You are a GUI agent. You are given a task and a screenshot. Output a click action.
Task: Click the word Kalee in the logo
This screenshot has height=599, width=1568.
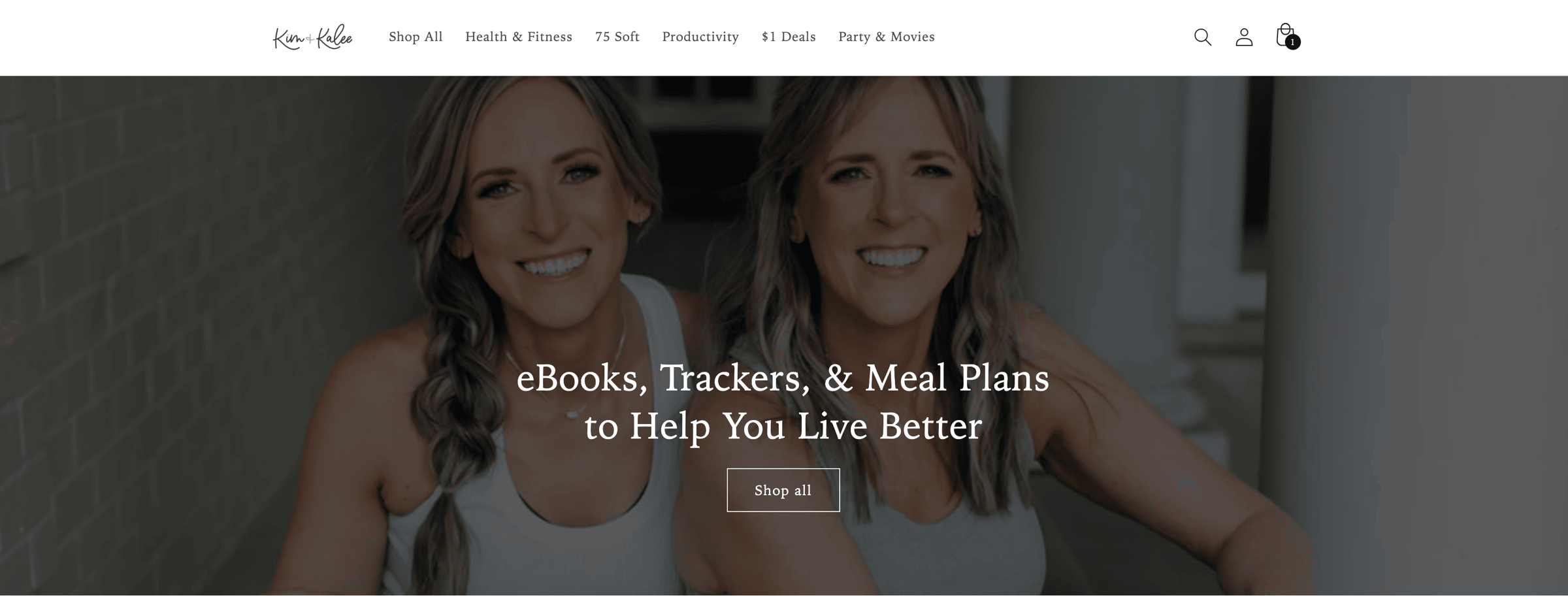[335, 37]
